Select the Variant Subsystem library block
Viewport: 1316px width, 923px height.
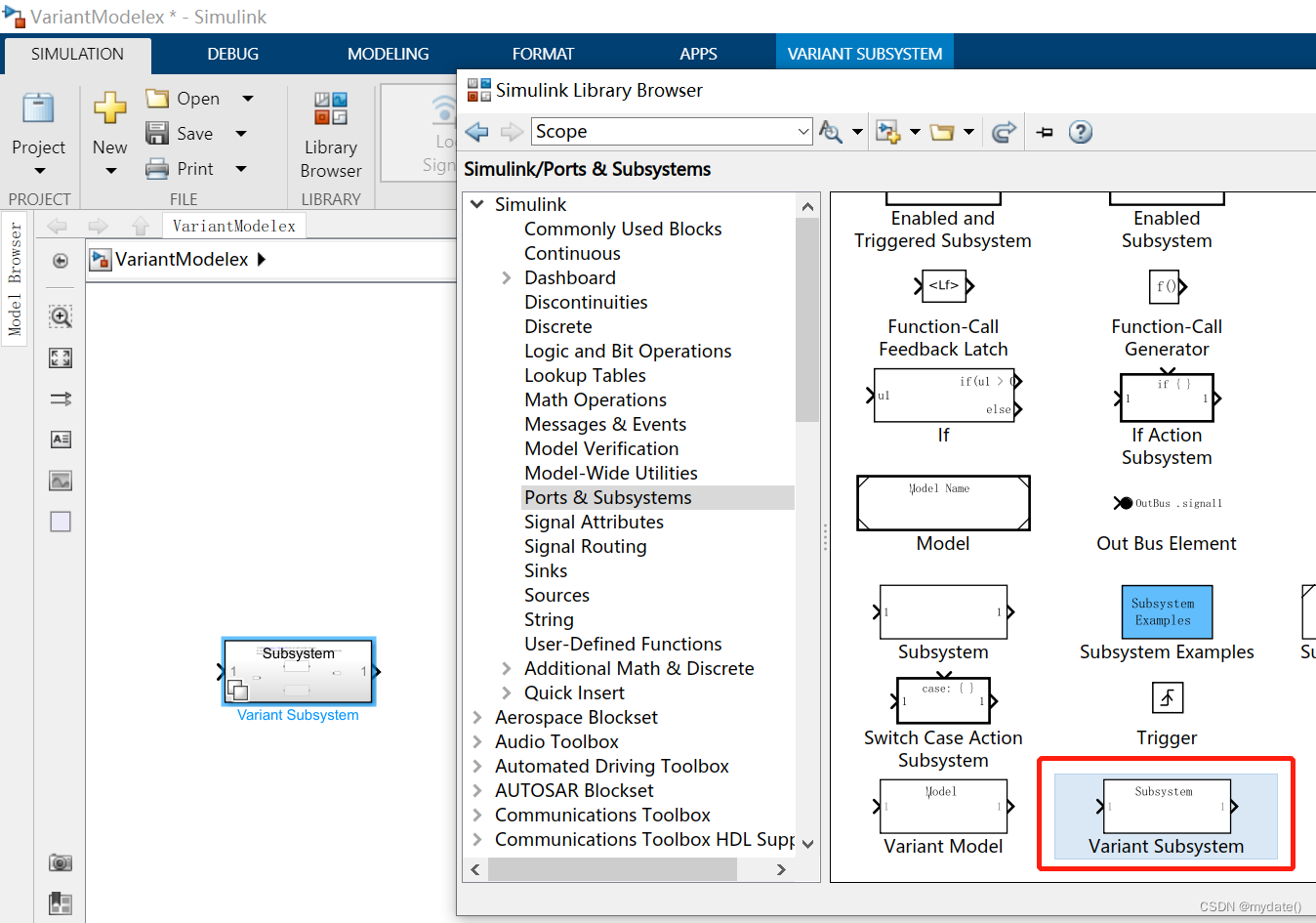pyautogui.click(x=1166, y=817)
